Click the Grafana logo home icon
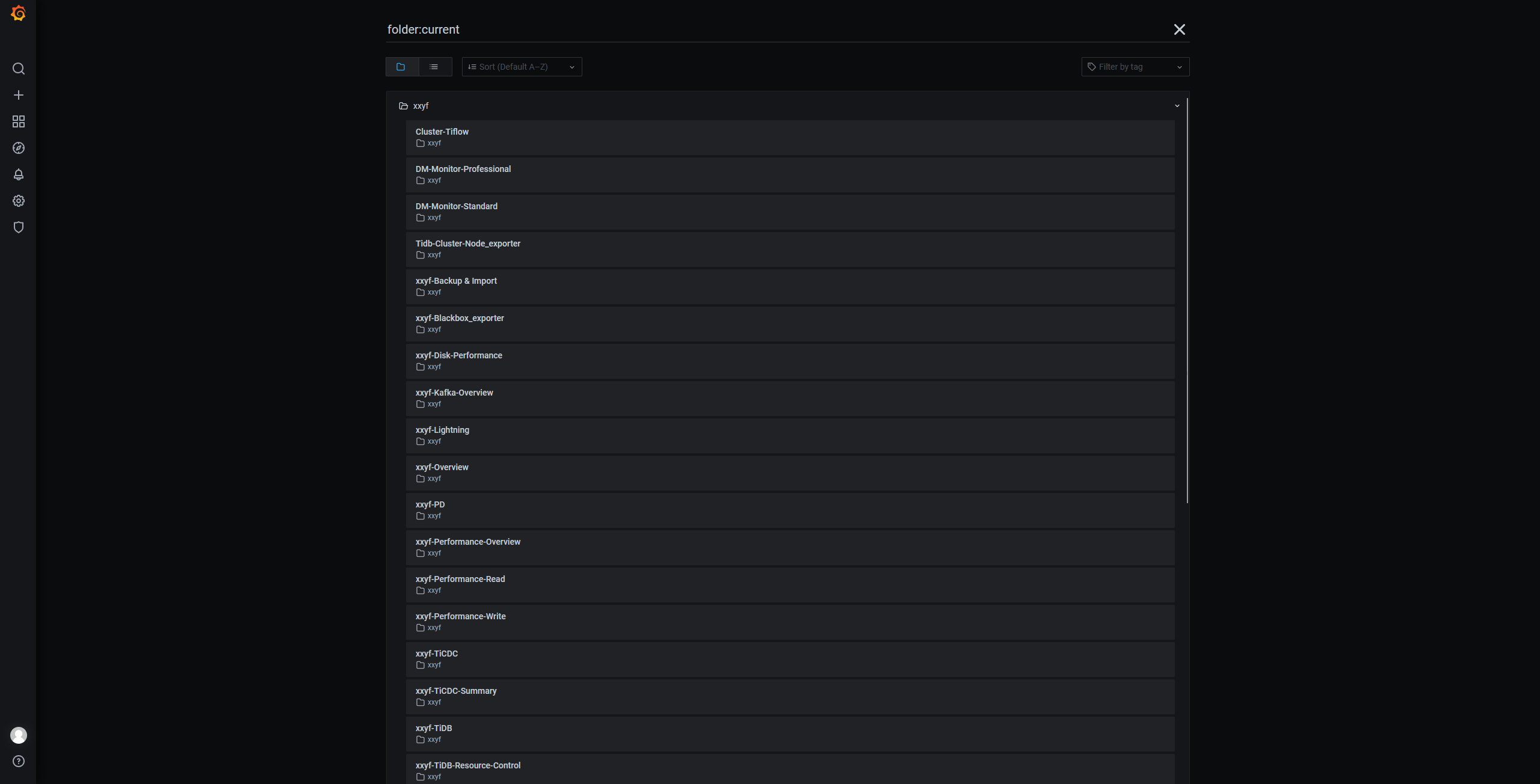 pyautogui.click(x=18, y=13)
